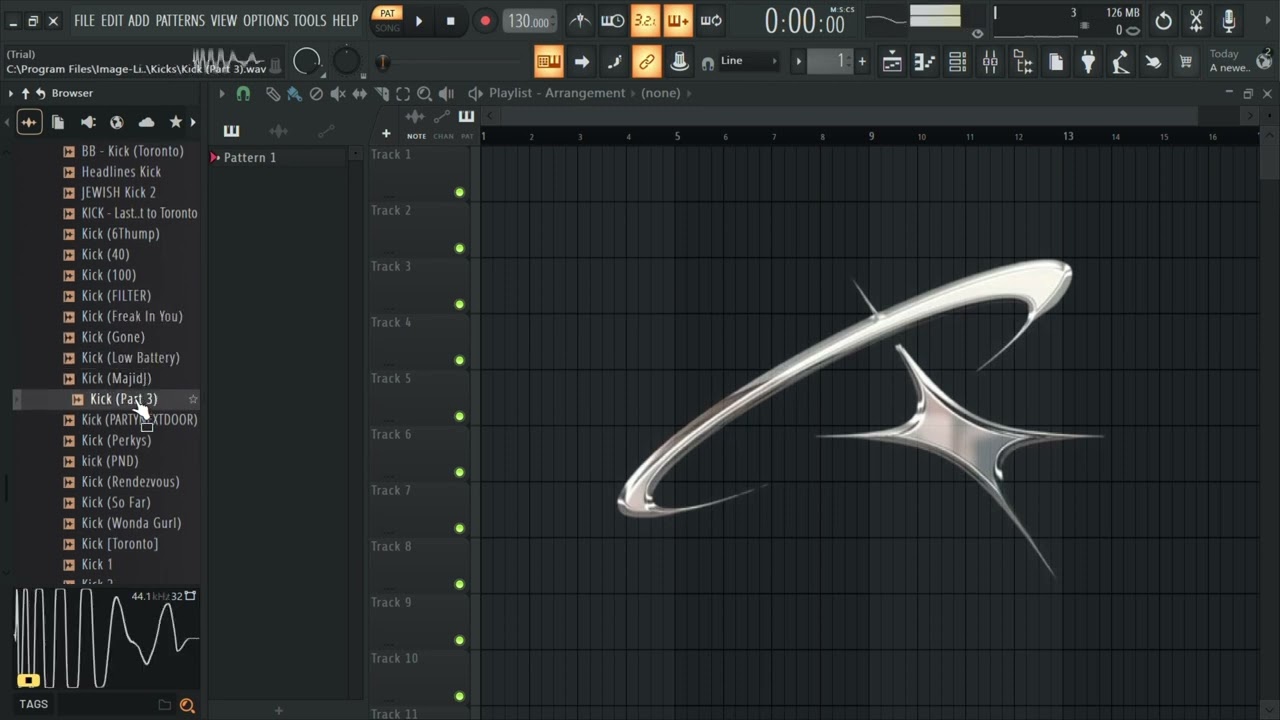Image resolution: width=1280 pixels, height=720 pixels.
Task: Select the playlist Slip tool
Action: (359, 93)
